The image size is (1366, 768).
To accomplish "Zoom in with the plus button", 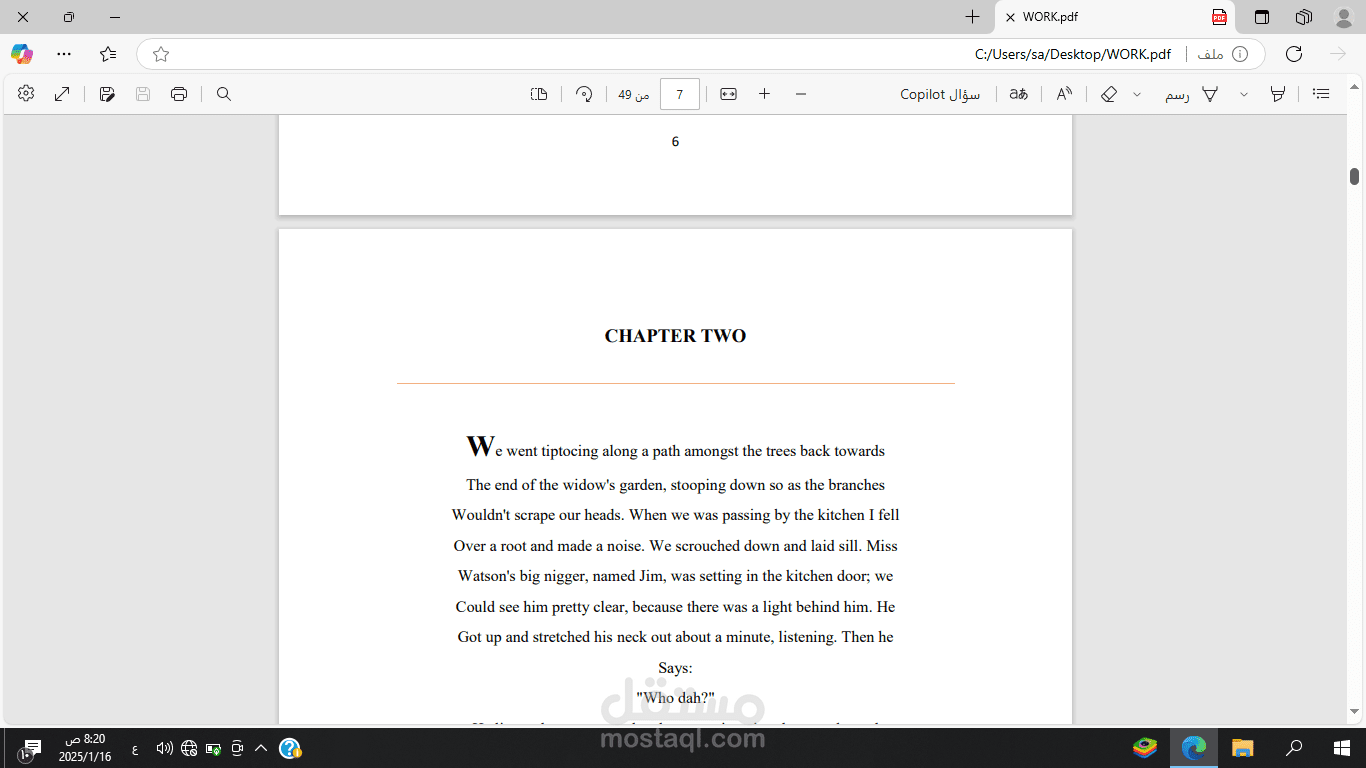I will [764, 94].
